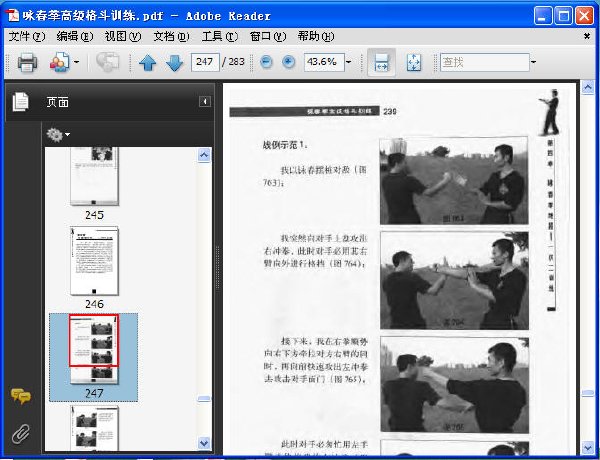Click the Pages panel icon in sidebar
Image resolution: width=600 pixels, height=460 pixels.
pyautogui.click(x=20, y=102)
